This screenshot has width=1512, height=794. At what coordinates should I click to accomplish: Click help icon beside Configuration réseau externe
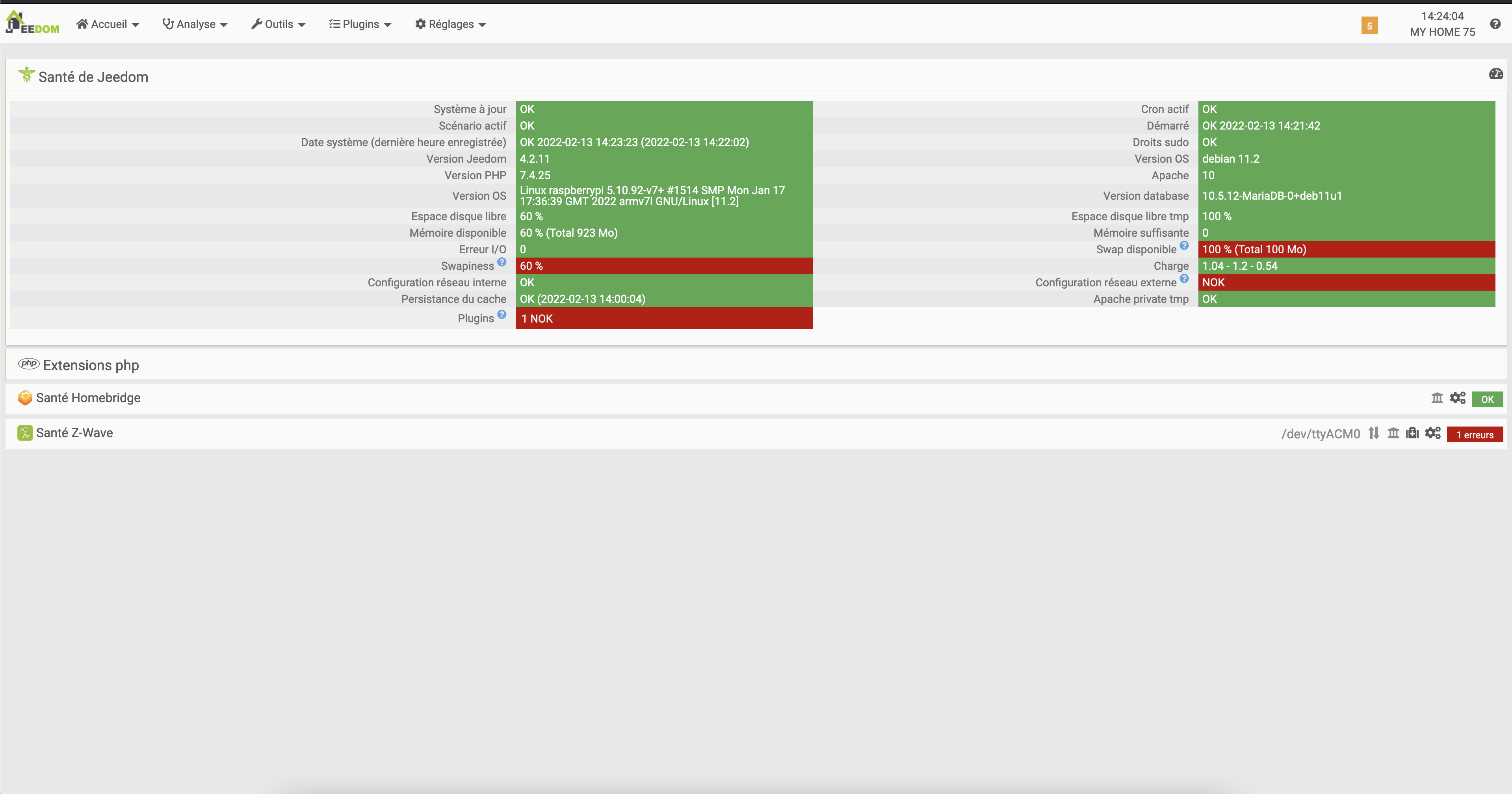(1184, 279)
